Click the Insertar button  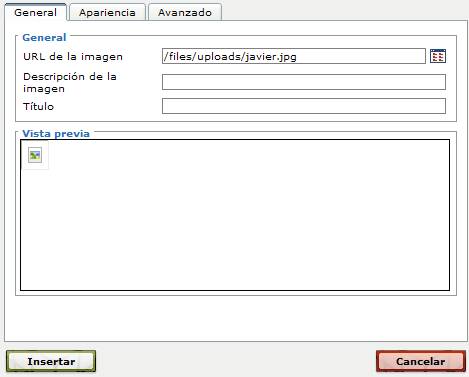pos(51,361)
